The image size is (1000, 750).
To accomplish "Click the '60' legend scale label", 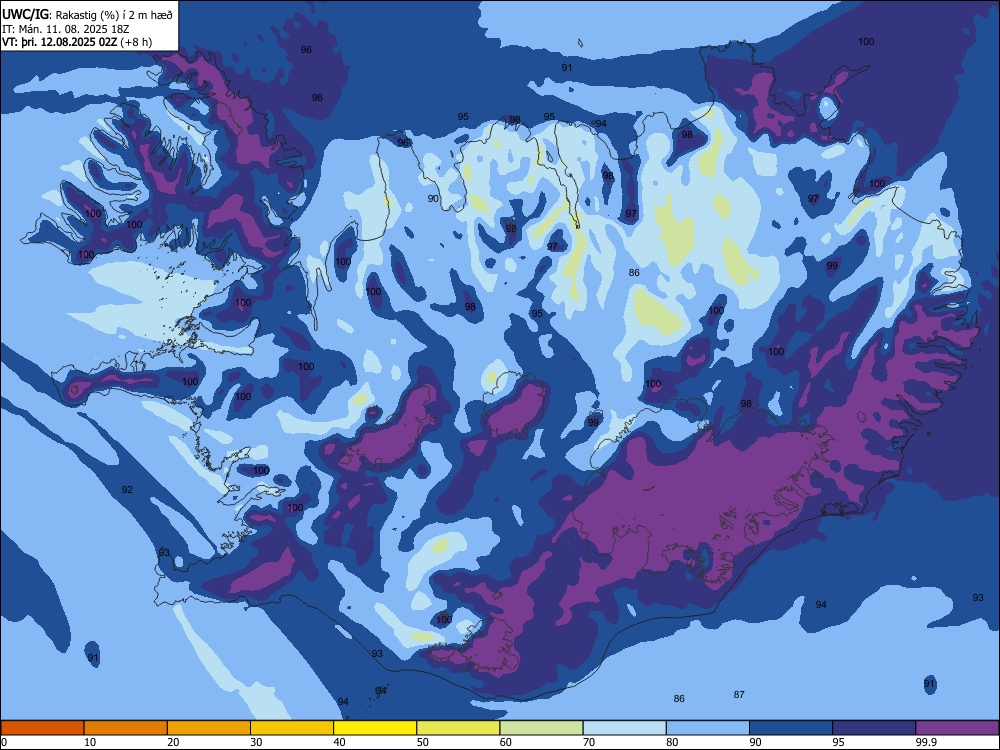I will 506,742.
